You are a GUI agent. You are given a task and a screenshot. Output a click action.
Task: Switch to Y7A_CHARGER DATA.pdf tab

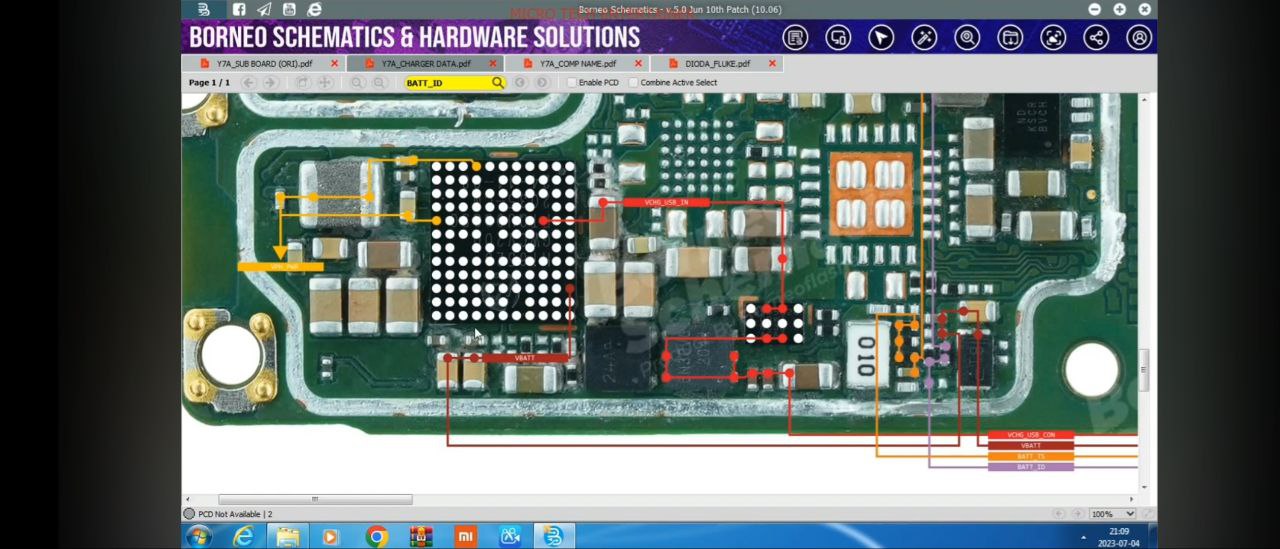click(426, 63)
